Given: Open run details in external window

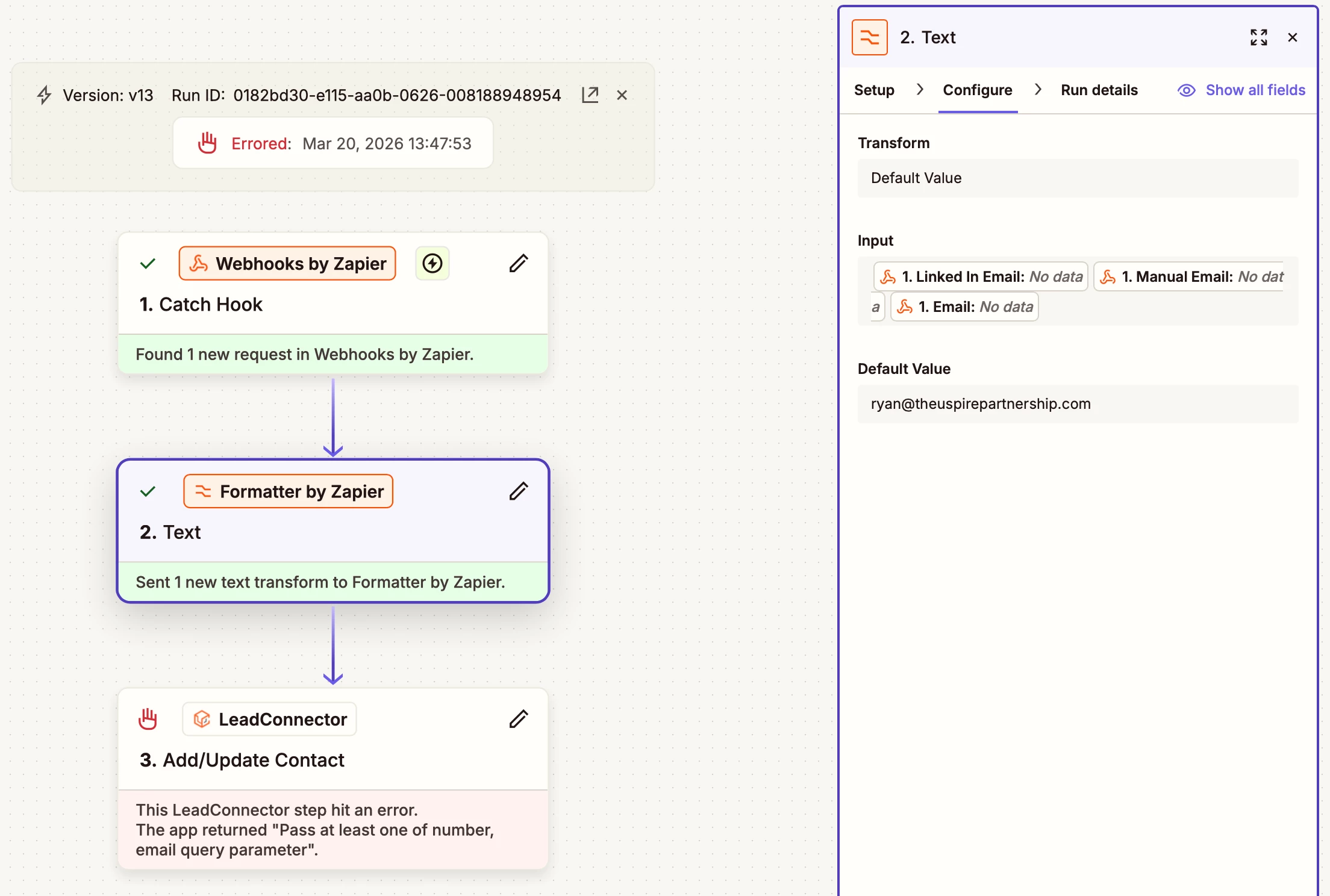Looking at the screenshot, I should (x=590, y=95).
